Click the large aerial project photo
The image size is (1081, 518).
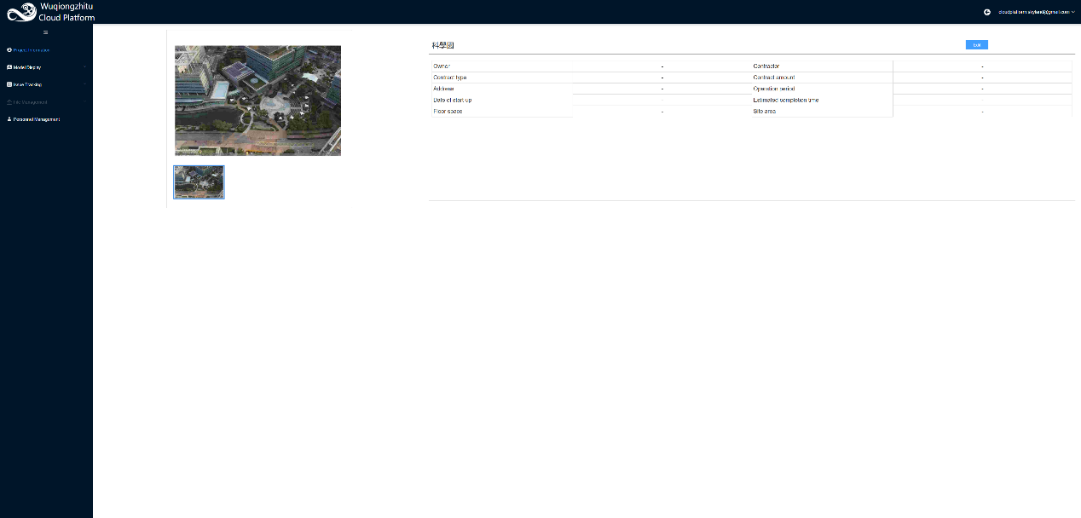coord(258,101)
